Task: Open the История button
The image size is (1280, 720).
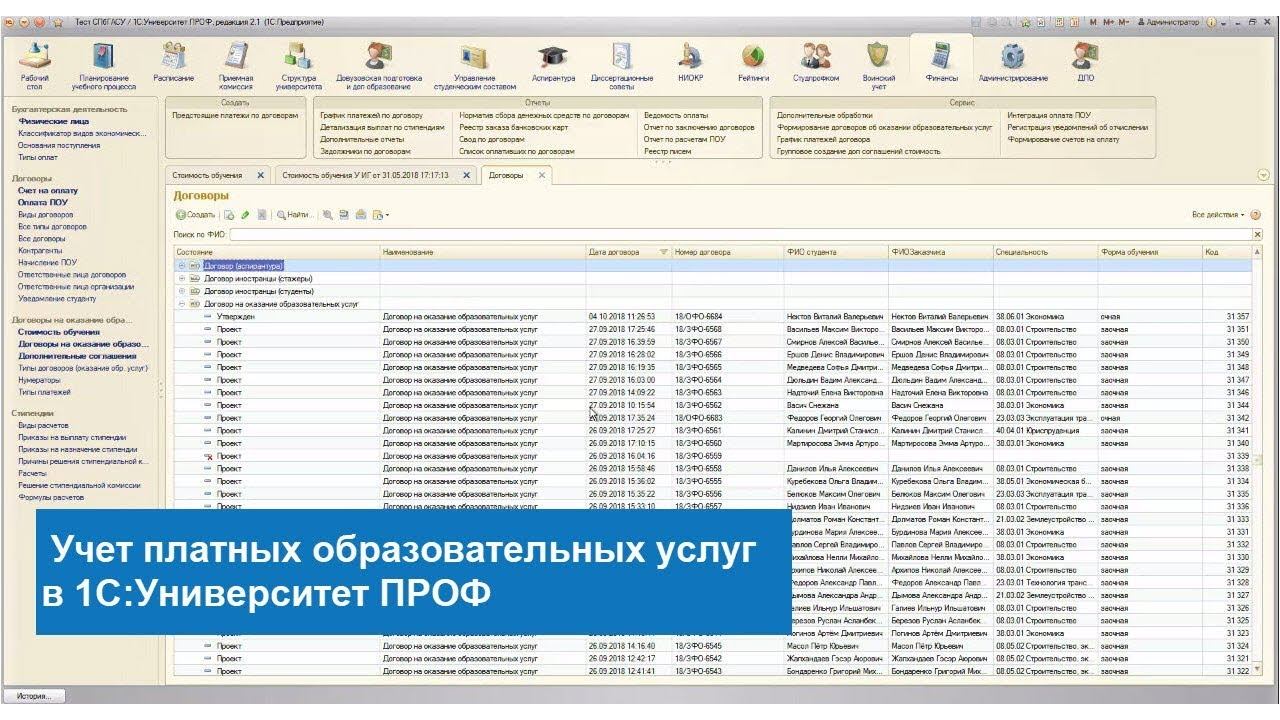Action: 34,696
